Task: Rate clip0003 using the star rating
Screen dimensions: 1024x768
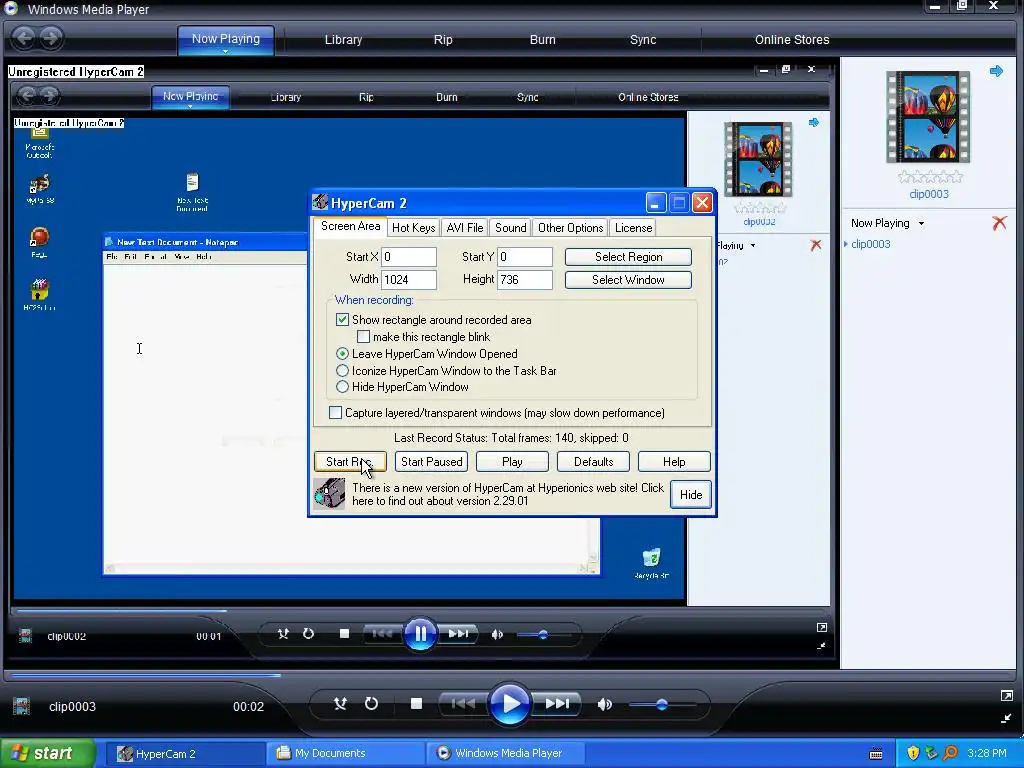Action: 930,176
